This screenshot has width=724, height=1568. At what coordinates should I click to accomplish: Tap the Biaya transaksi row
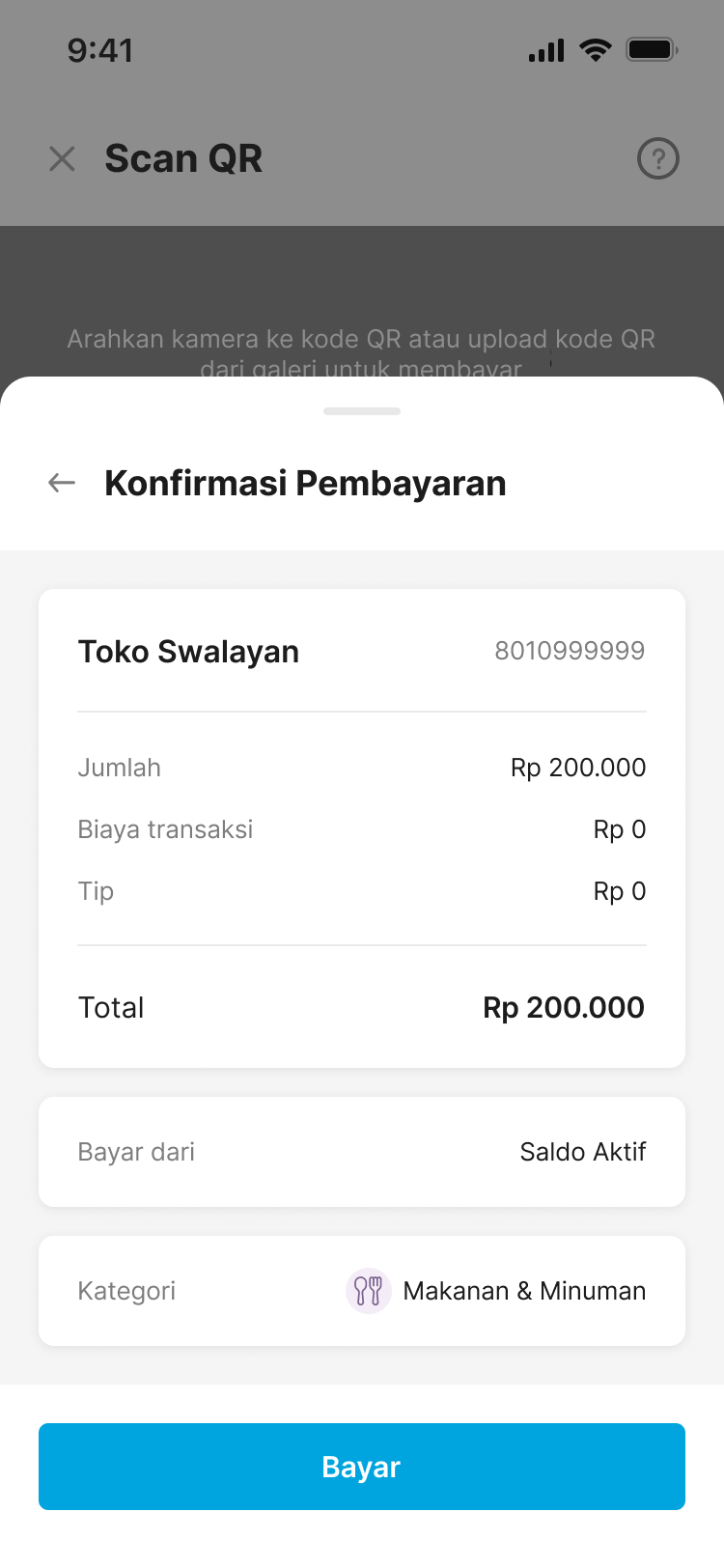(x=362, y=829)
